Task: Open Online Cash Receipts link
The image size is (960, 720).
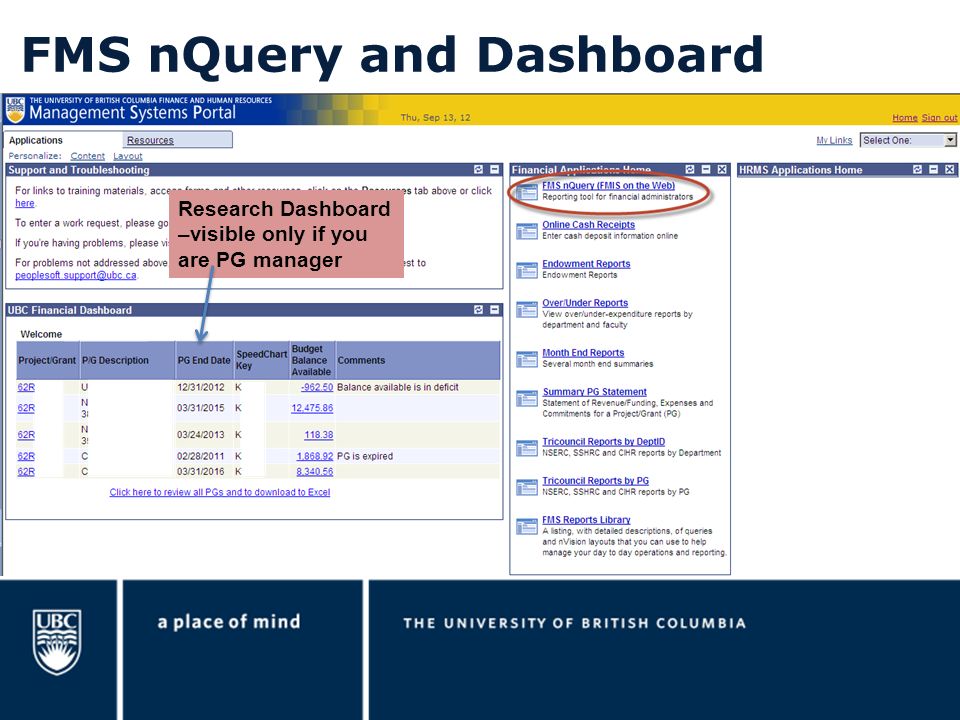Action: click(588, 225)
